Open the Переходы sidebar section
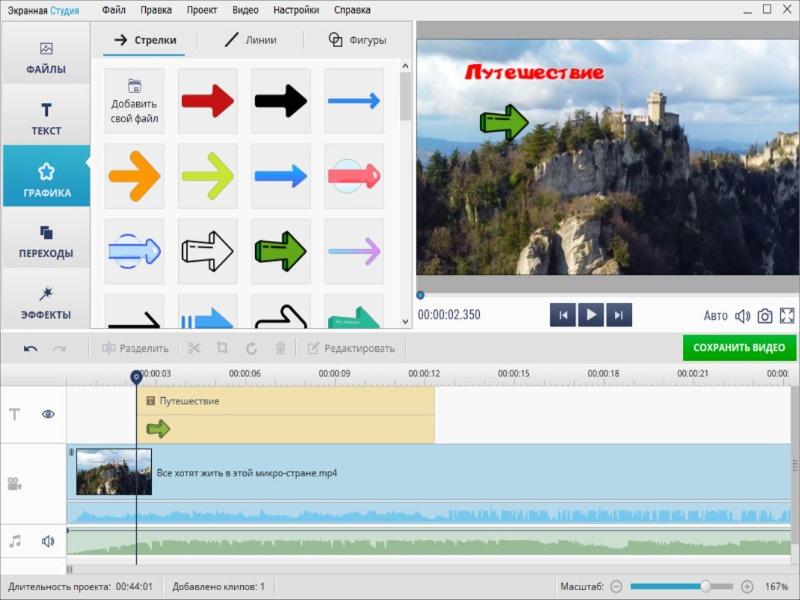The width and height of the screenshot is (800, 600). [46, 242]
